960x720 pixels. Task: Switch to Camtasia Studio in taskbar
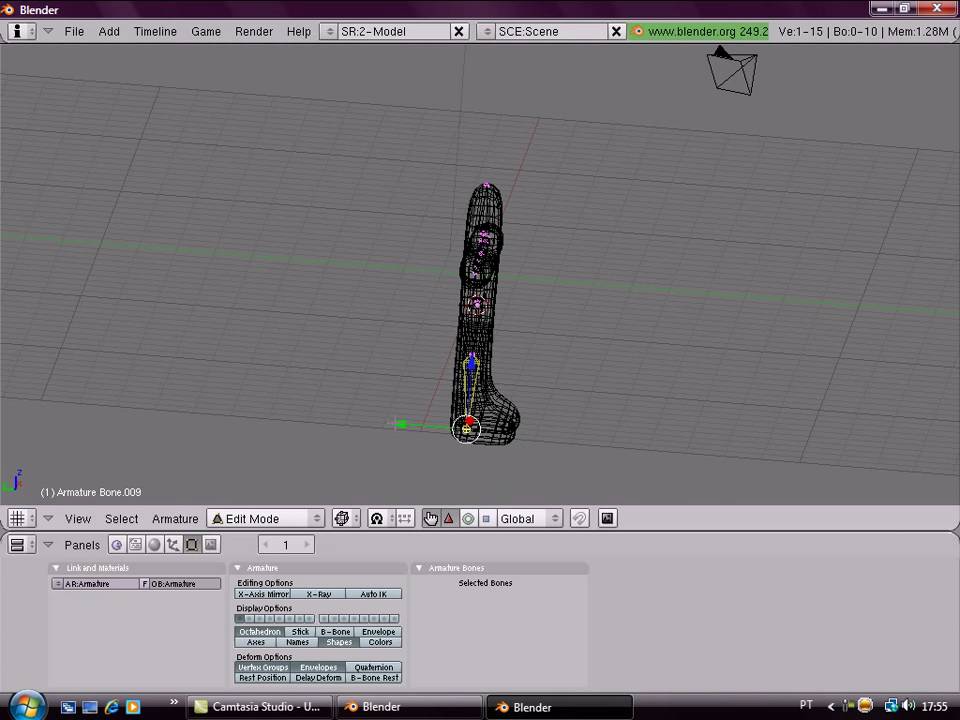pos(258,707)
